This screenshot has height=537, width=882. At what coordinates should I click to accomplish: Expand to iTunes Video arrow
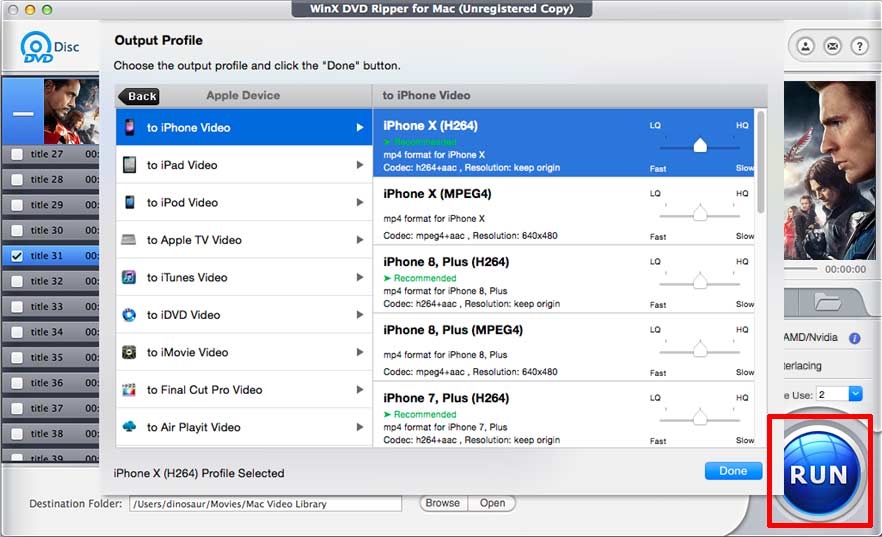pyautogui.click(x=360, y=277)
